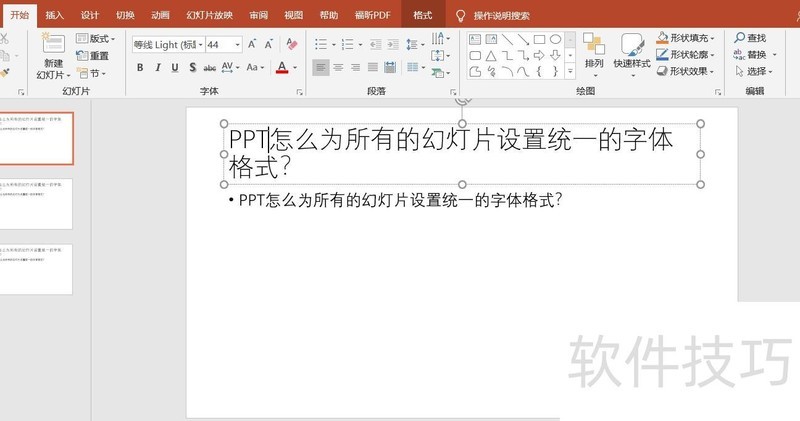The image size is (800, 421).
Task: Toggle bold formatting
Action: tap(140, 68)
